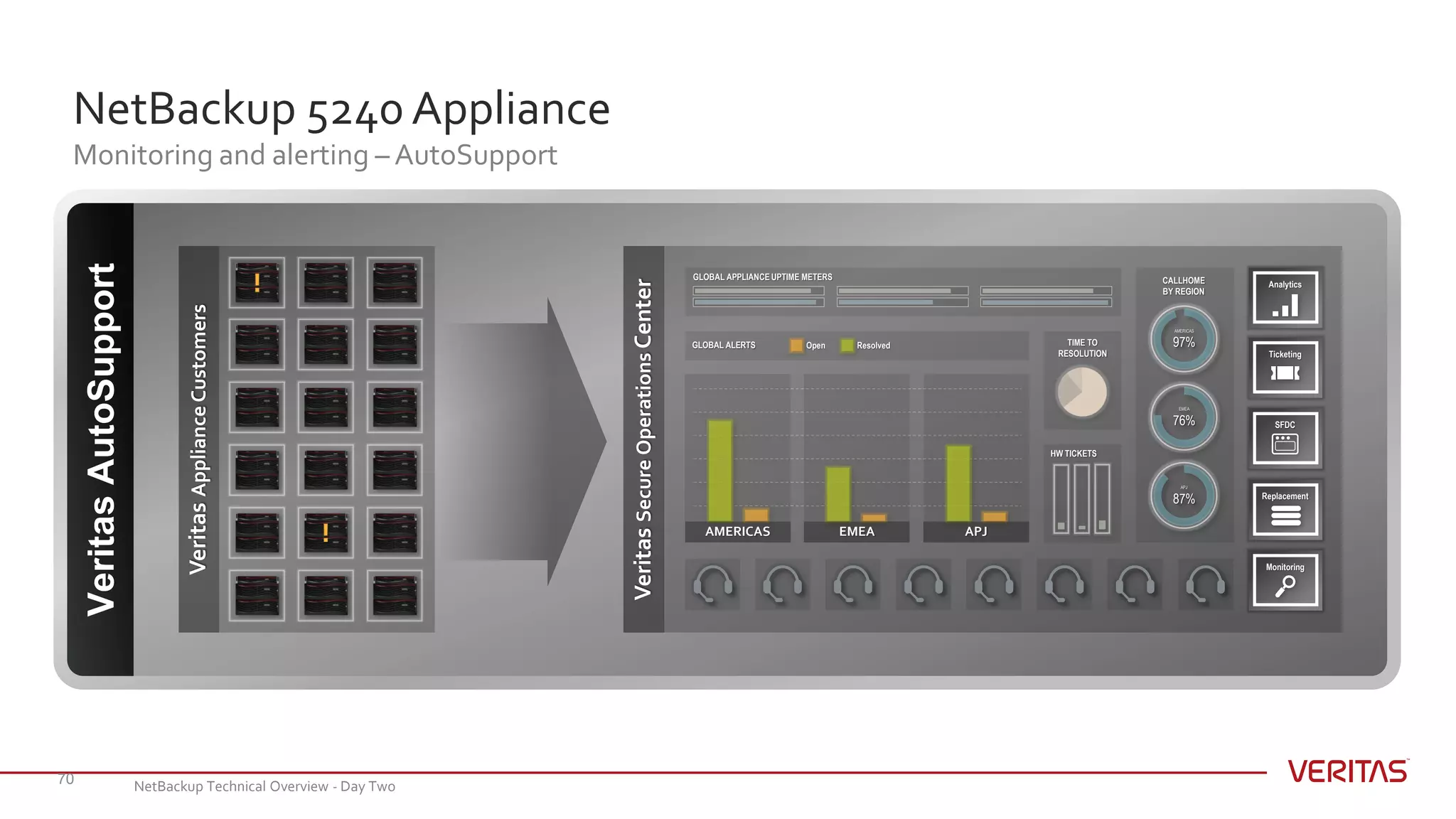Click the Veritas Appliance Customers label

click(198, 439)
